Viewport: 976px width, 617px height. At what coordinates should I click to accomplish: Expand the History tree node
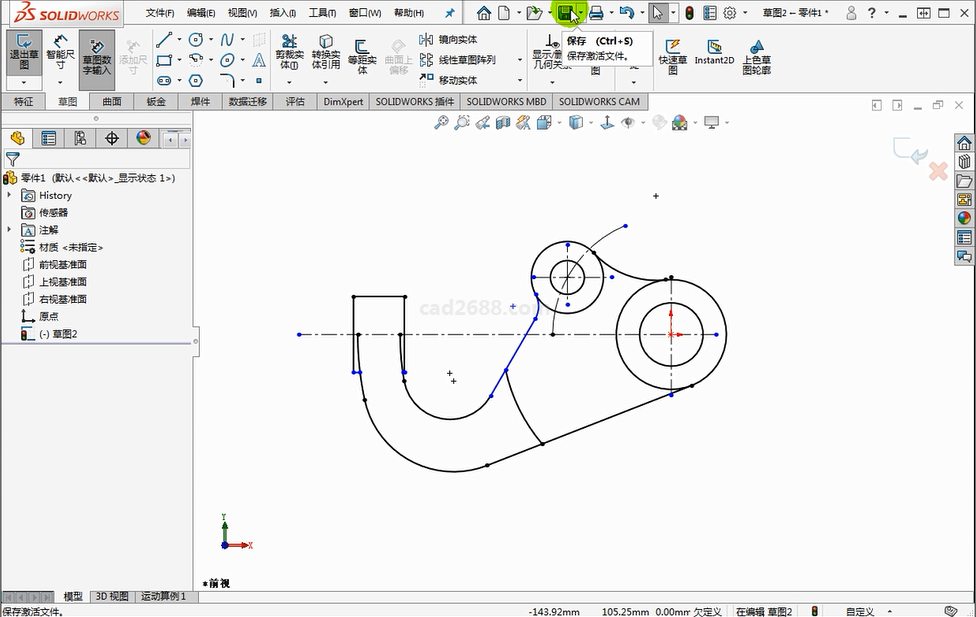coord(9,195)
